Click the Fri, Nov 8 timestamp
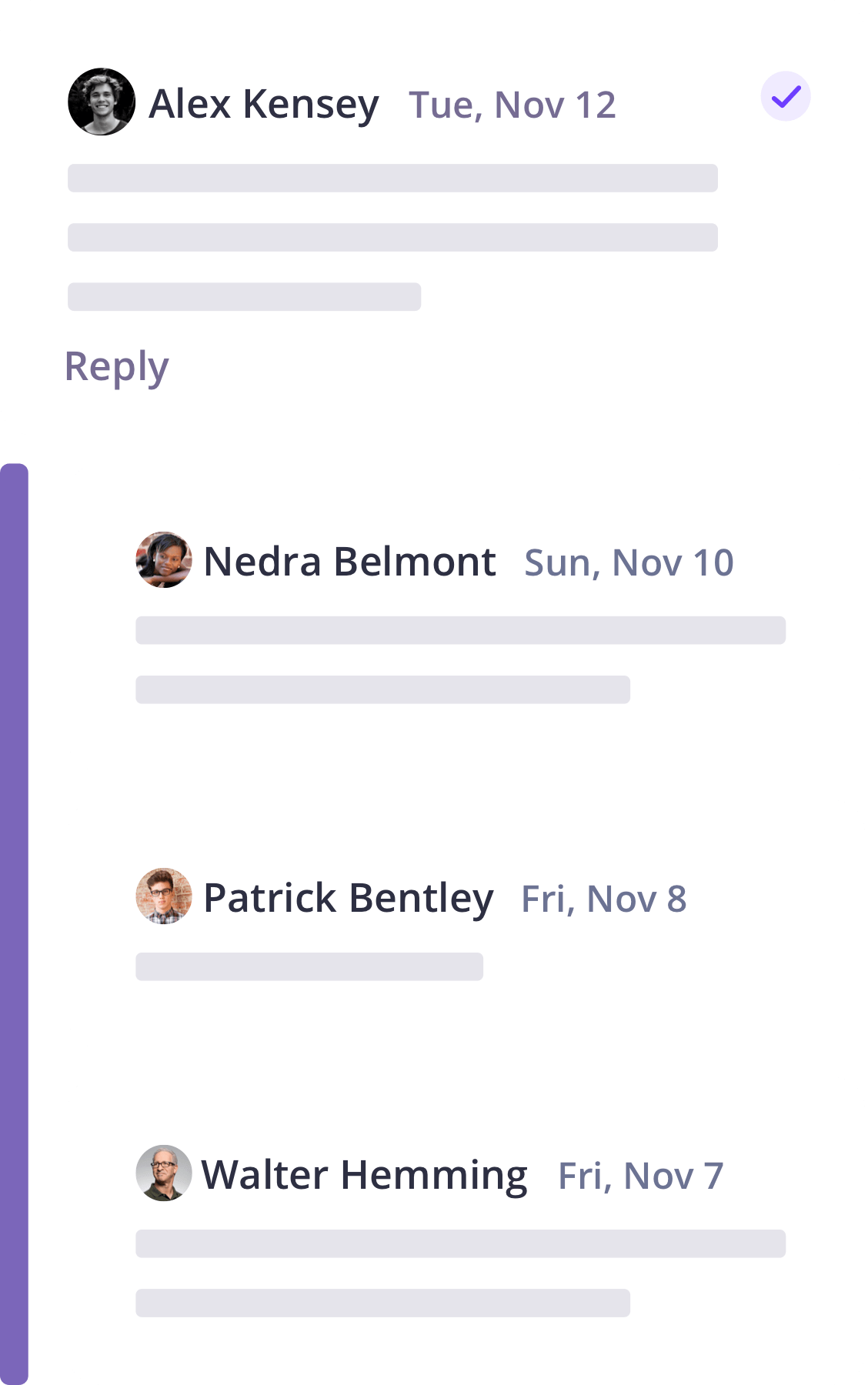This screenshot has width=868, height=1385. 603,899
